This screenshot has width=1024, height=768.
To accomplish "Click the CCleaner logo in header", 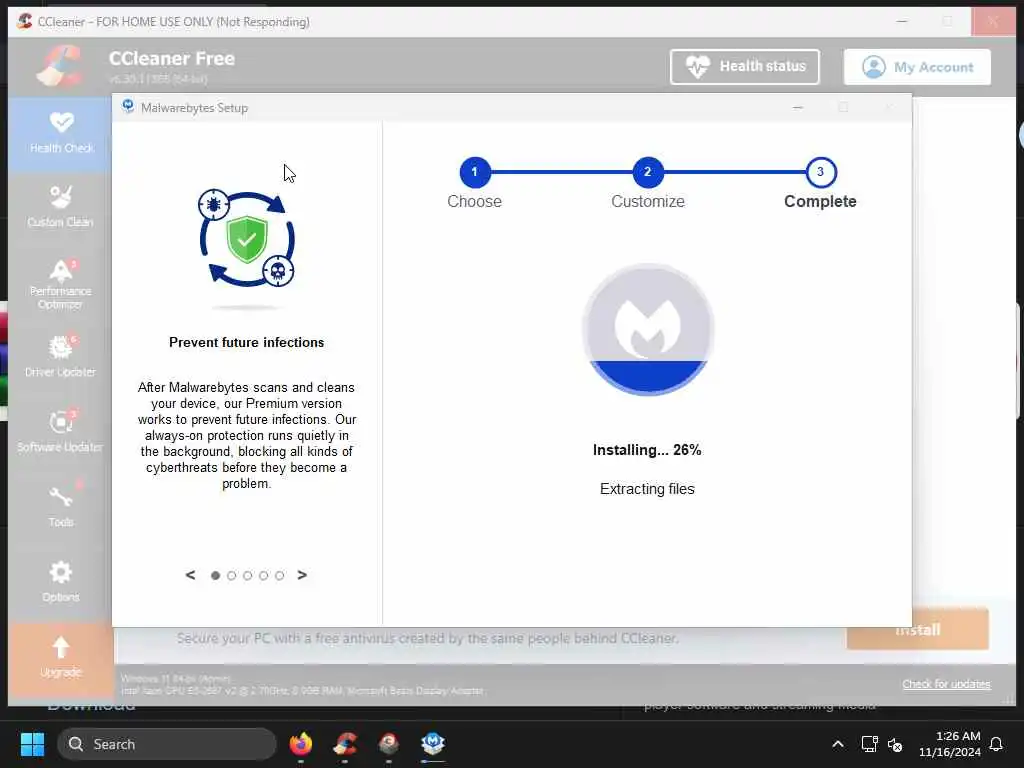I will [59, 67].
